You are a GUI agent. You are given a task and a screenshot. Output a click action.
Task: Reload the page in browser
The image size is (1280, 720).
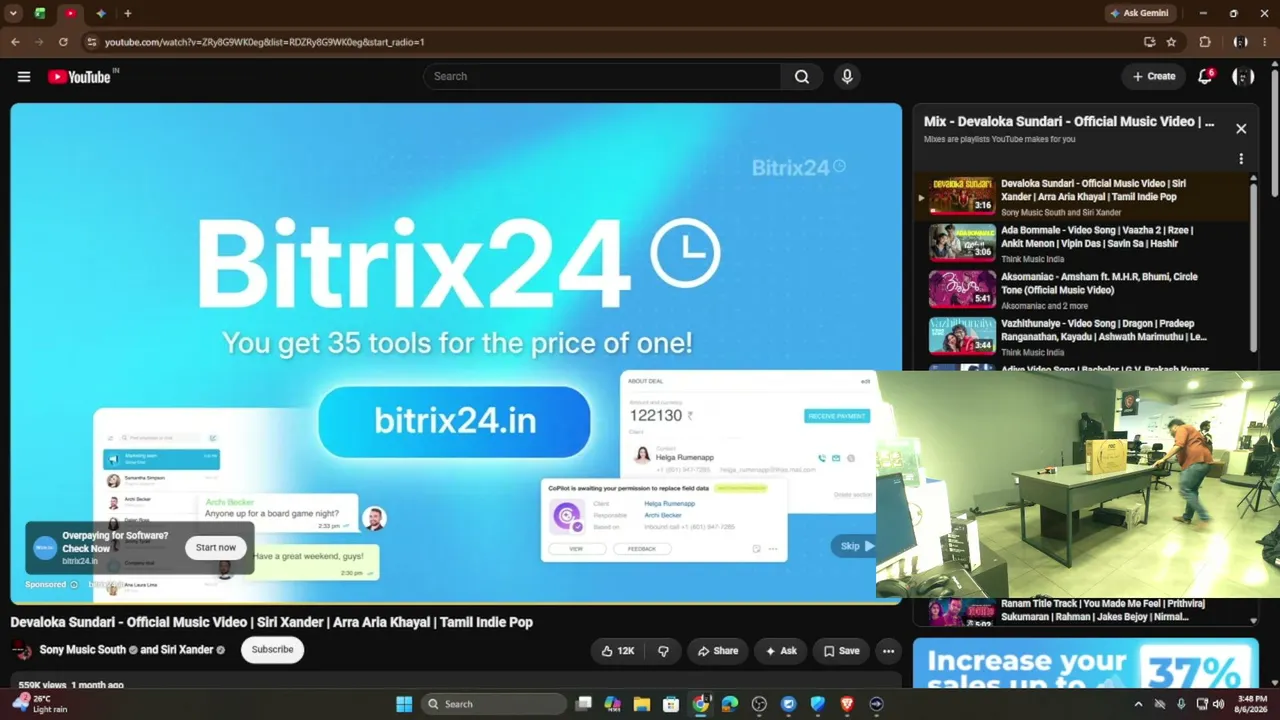click(x=63, y=42)
